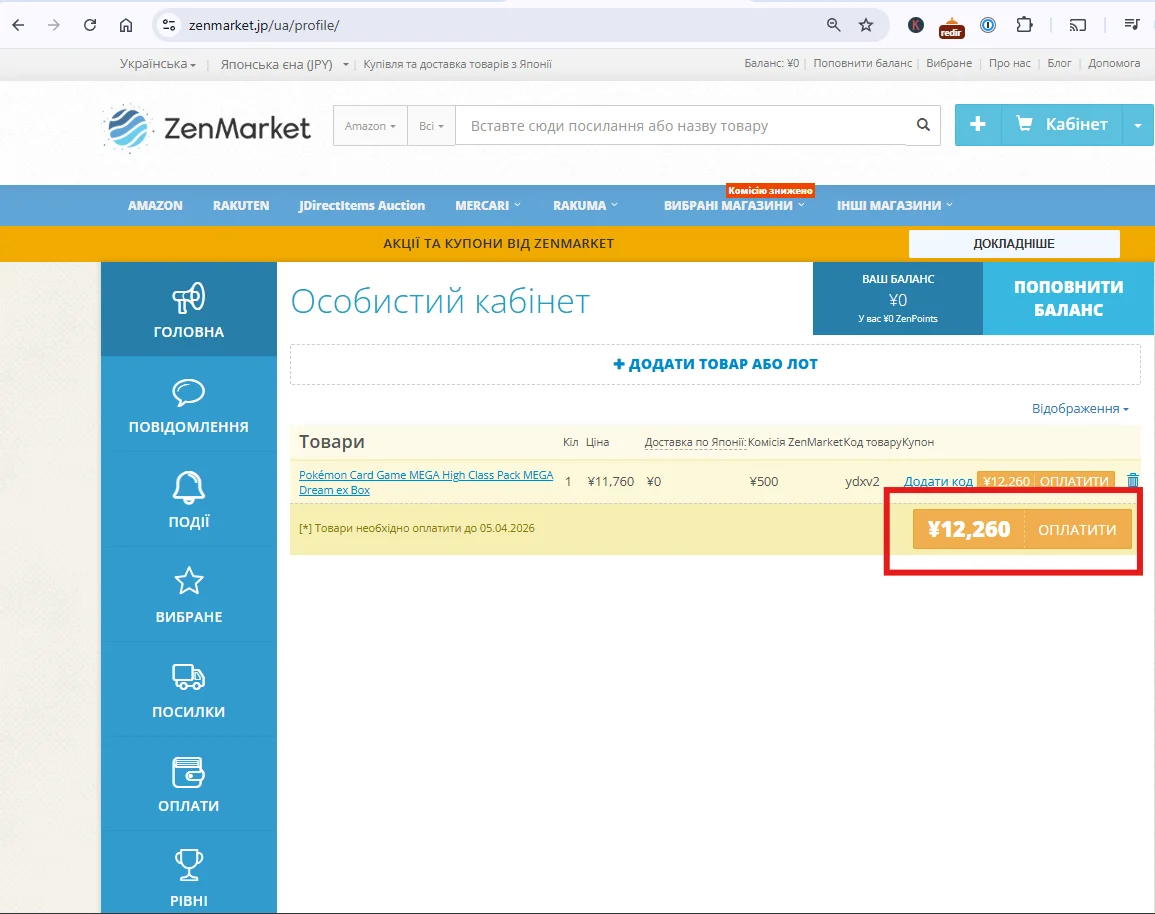This screenshot has width=1155, height=914.
Task: Open the red K extension icon
Action: (x=916, y=25)
